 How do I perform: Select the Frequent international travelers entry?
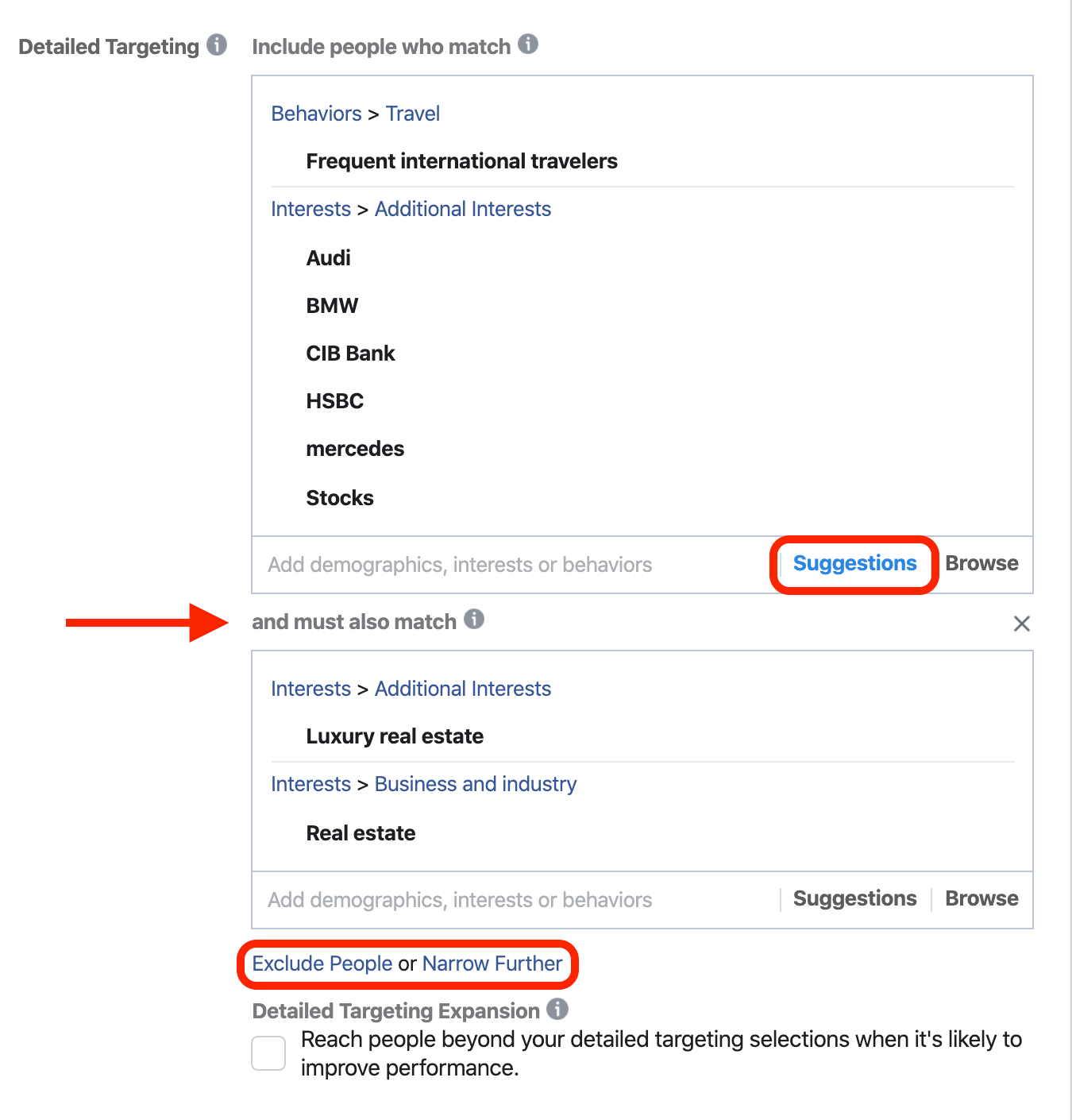pyautogui.click(x=461, y=161)
